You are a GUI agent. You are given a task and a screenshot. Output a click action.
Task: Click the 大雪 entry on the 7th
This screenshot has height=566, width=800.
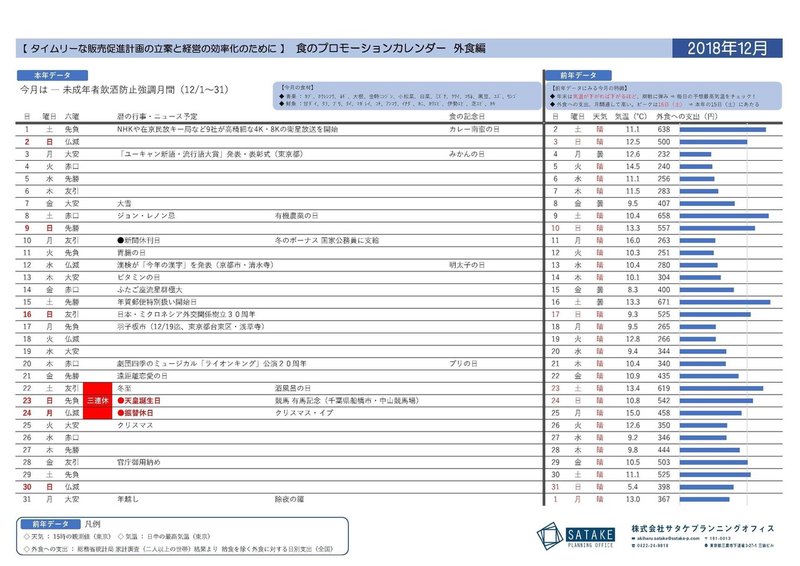pyautogui.click(x=124, y=203)
